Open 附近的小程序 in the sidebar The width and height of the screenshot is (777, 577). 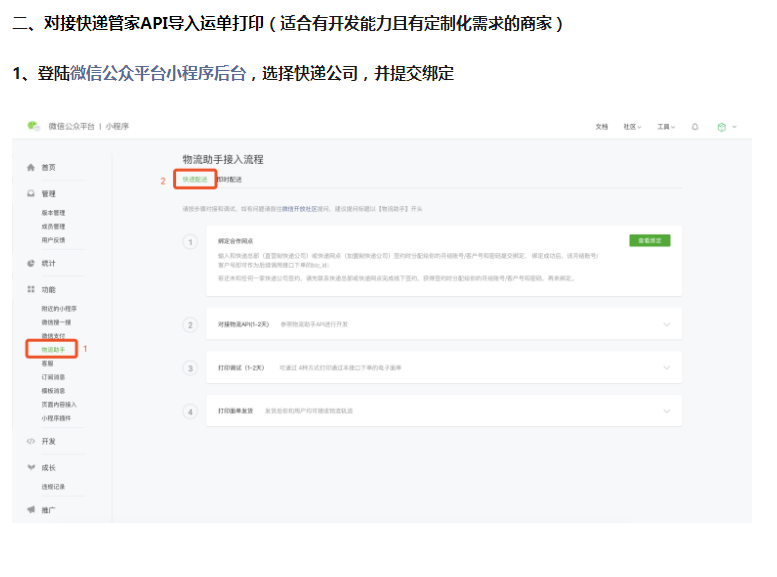[59, 308]
